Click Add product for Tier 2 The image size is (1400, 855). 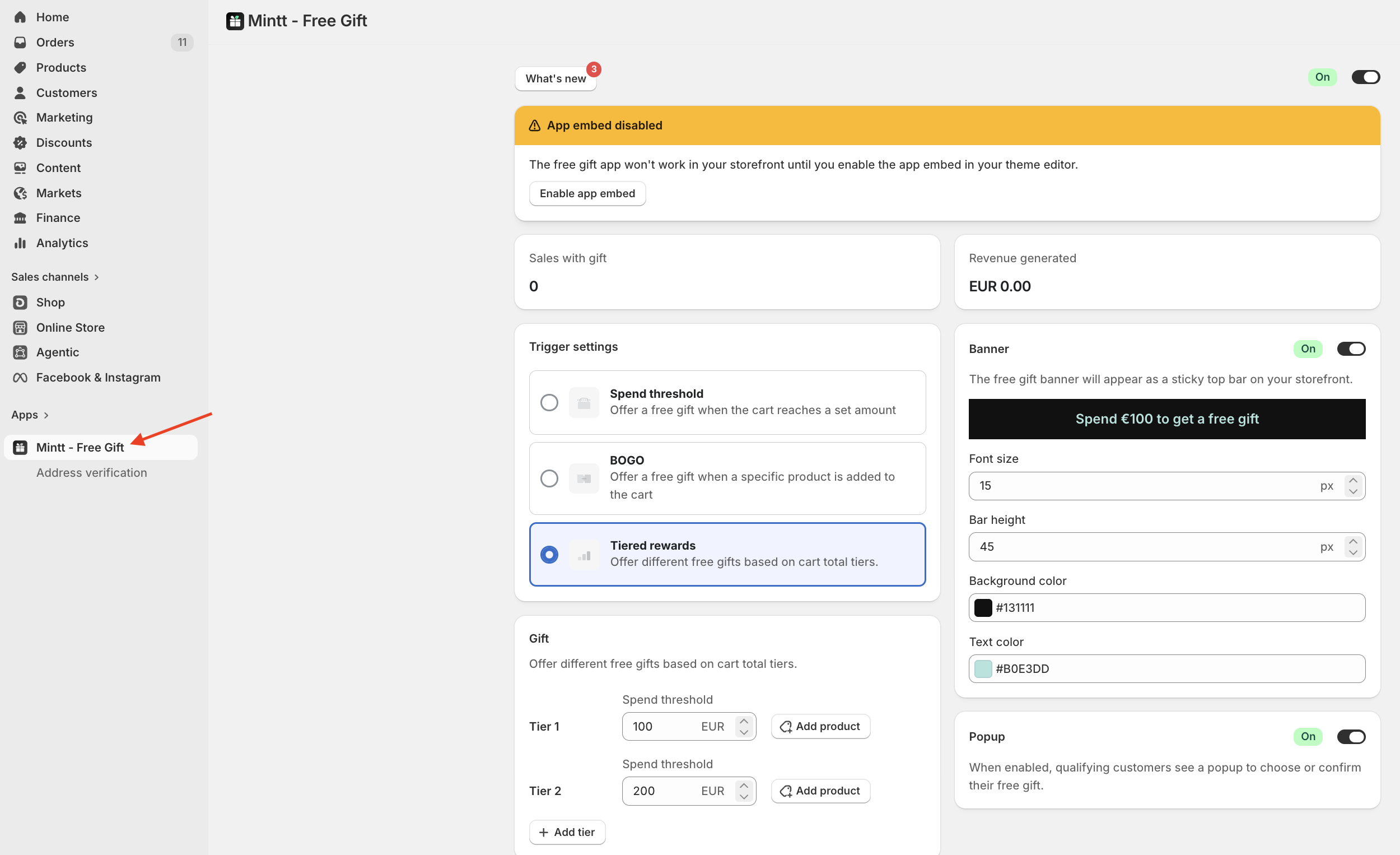coord(820,791)
